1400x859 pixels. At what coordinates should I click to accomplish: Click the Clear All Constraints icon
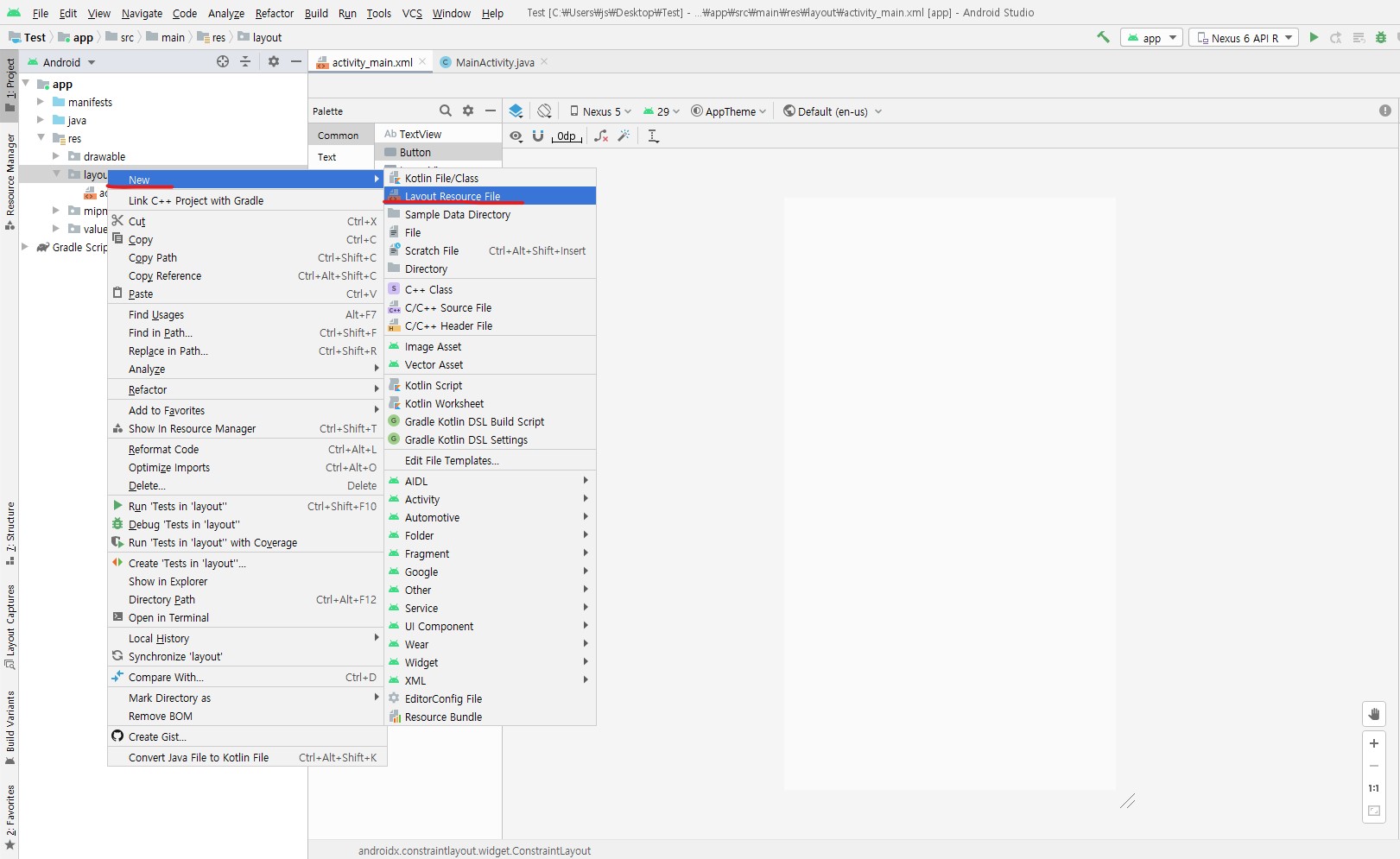point(601,136)
